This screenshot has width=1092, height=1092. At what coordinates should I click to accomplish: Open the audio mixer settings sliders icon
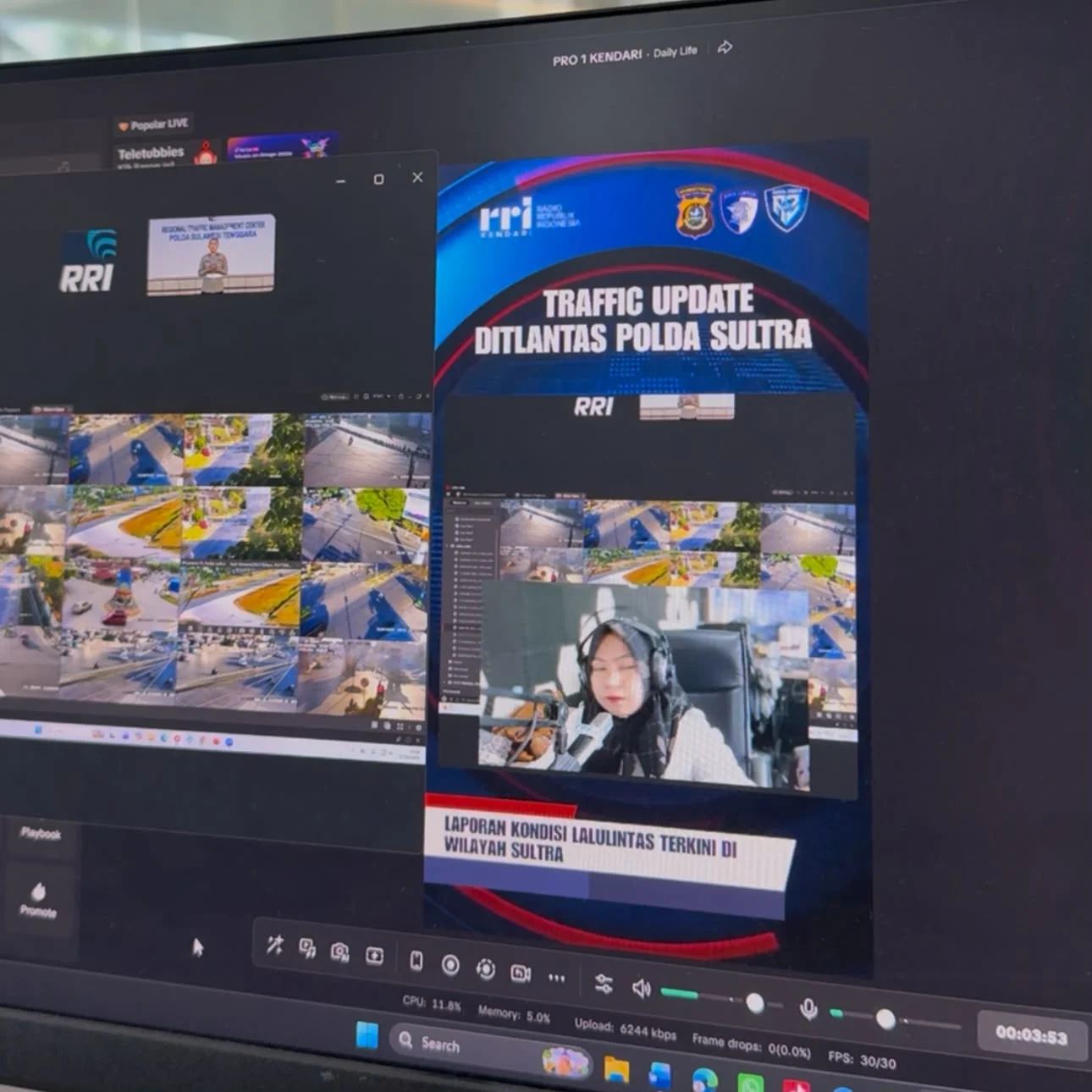(x=604, y=984)
